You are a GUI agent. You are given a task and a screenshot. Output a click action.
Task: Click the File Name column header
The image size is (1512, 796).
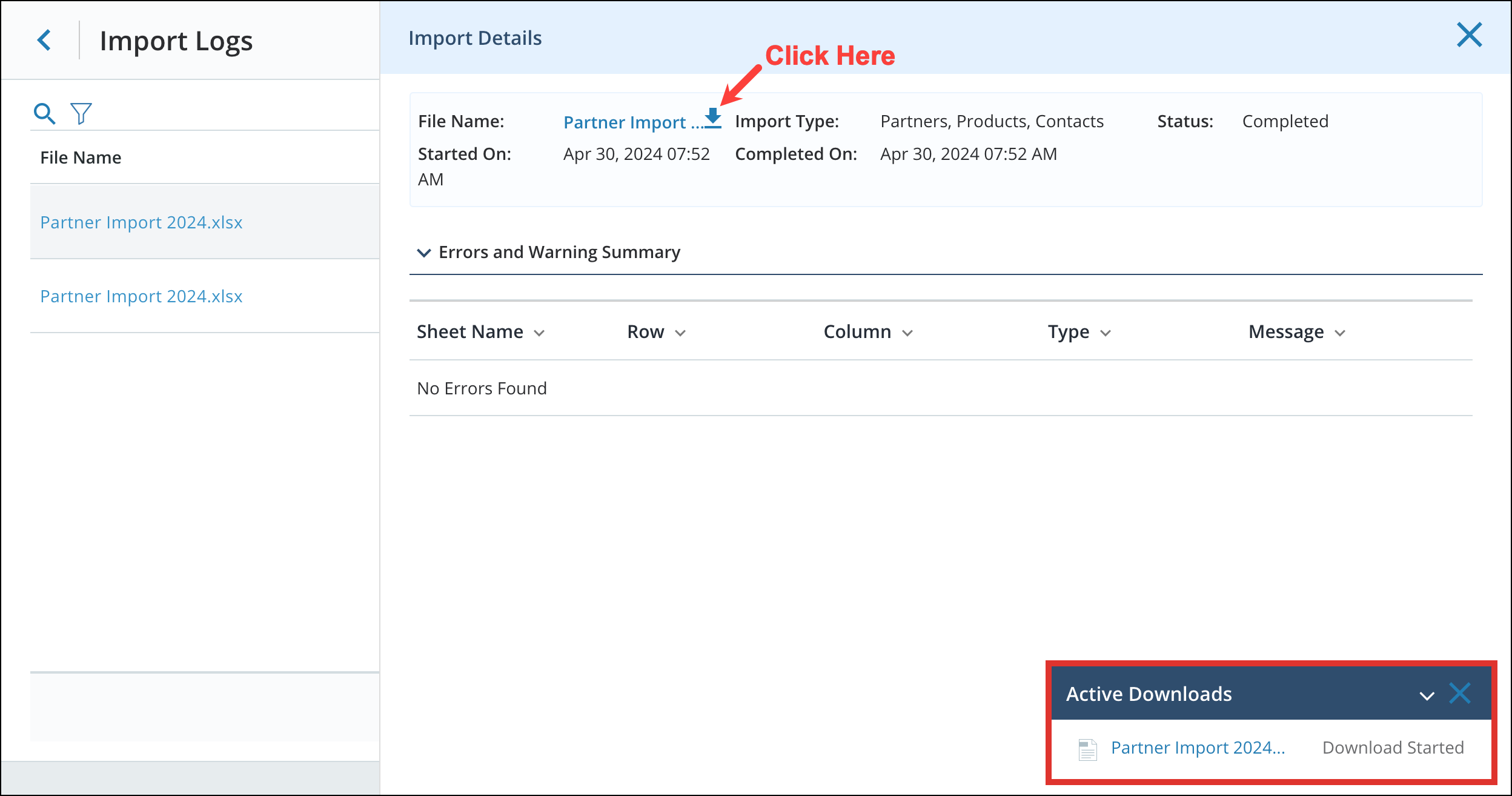pos(81,158)
